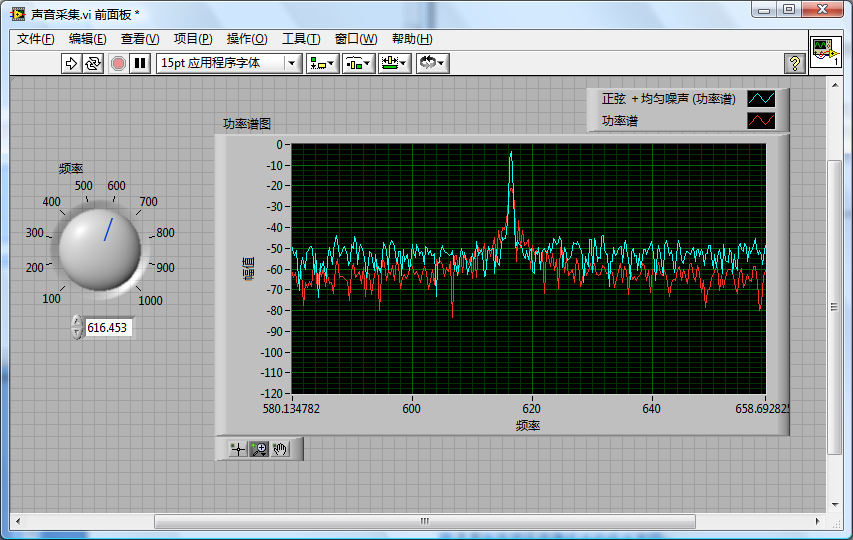Viewport: 853px width, 540px height.
Task: Open the font dropdown 15pt 应用程序字体
Action: (229, 63)
